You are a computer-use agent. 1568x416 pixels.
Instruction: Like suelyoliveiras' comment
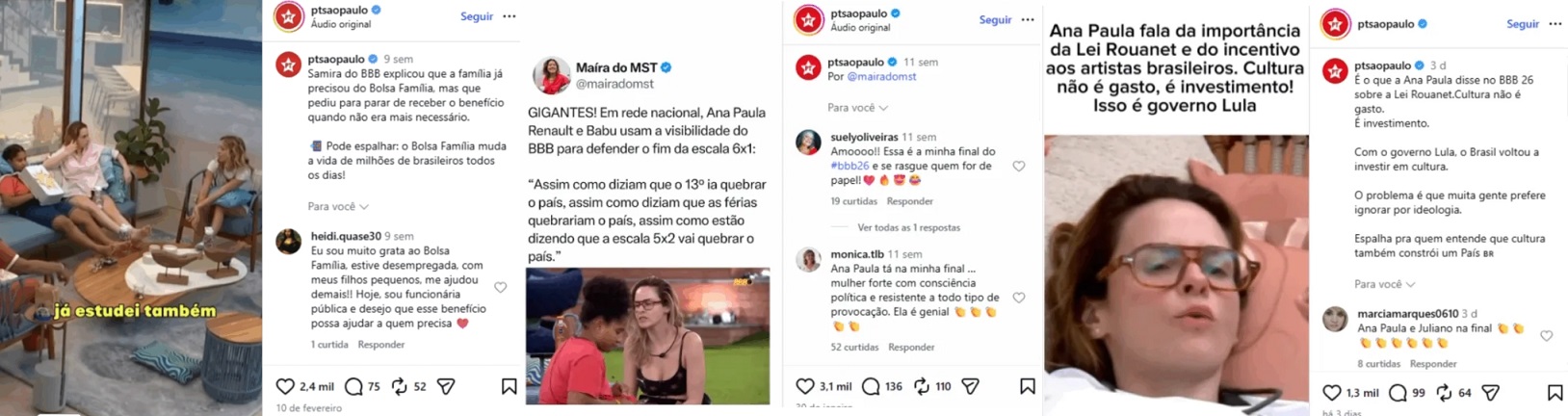[x=1019, y=166]
